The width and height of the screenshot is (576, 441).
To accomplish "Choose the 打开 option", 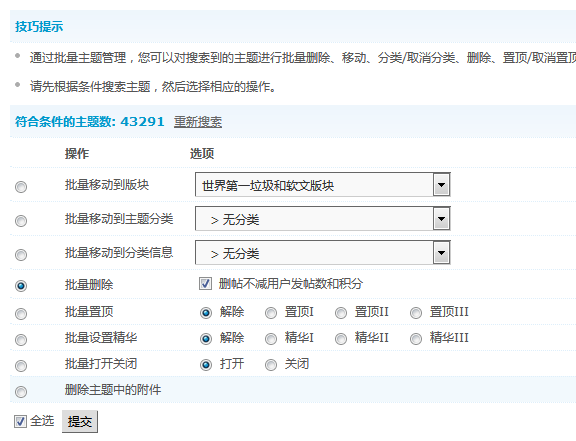I will [206, 365].
